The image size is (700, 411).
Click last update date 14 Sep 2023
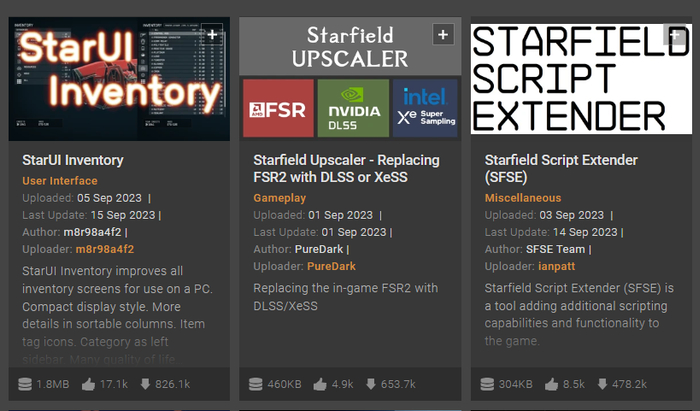(585, 232)
